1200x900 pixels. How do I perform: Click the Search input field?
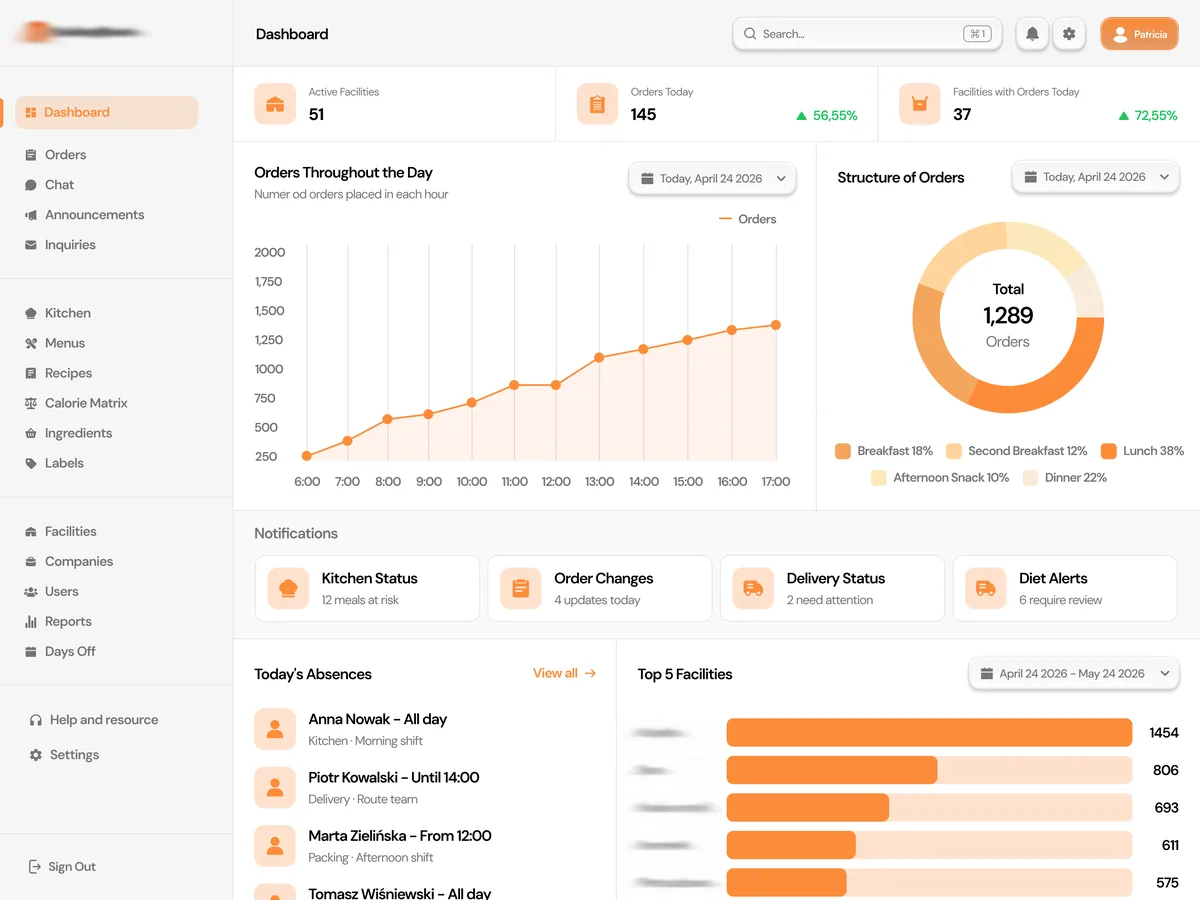point(867,34)
